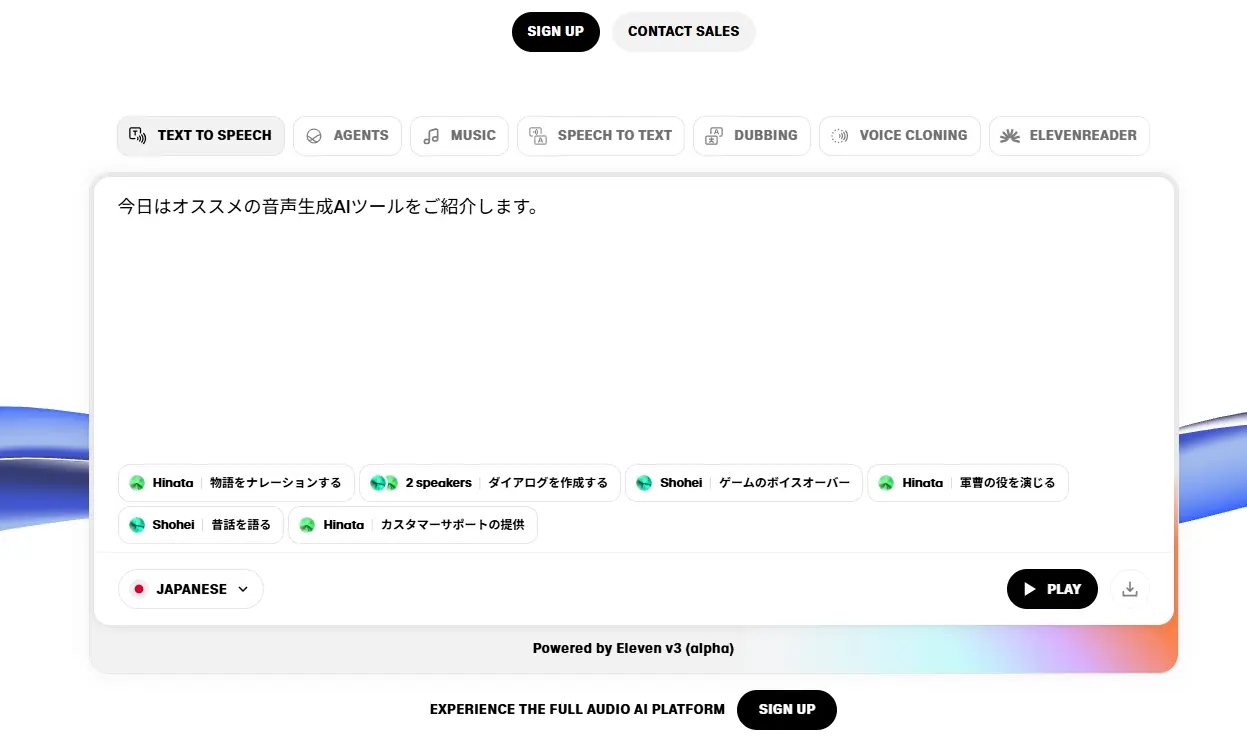The width and height of the screenshot is (1247, 755).
Task: Open the Speech to Text tab
Action: click(x=601, y=136)
